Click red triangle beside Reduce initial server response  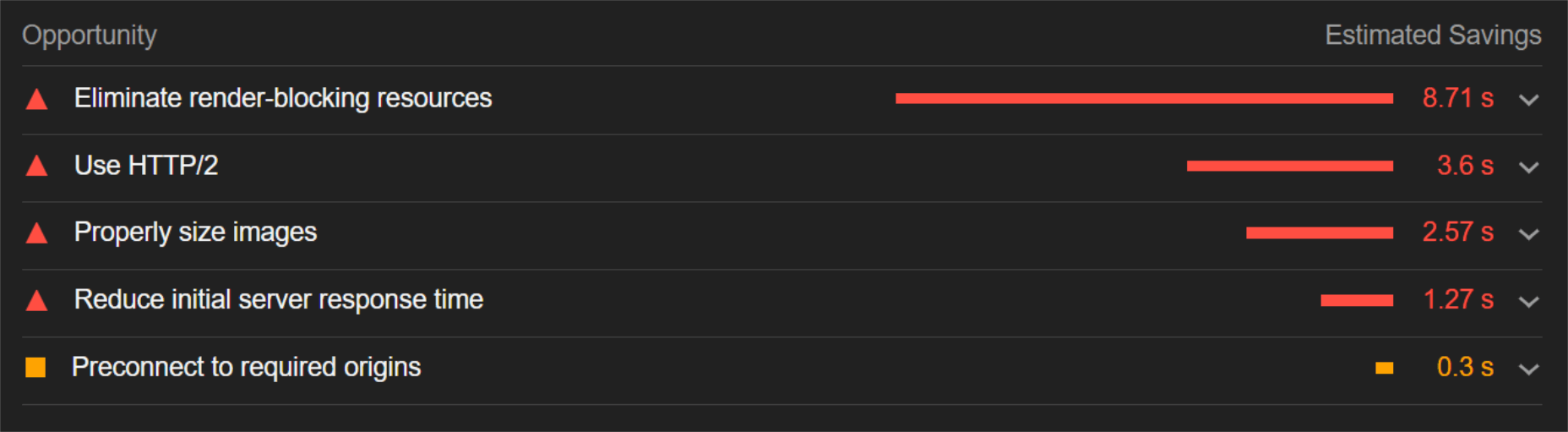point(36,300)
